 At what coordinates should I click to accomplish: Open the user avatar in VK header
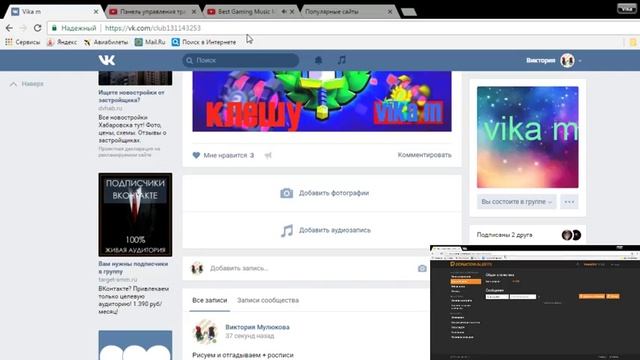(567, 60)
